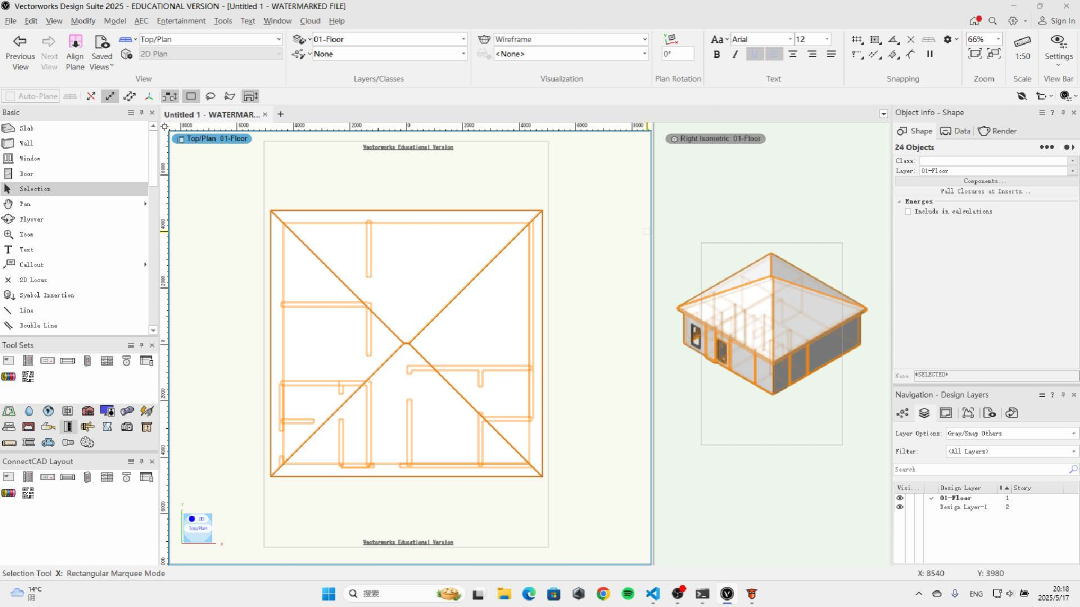Open the Modify menu
The image size is (1080, 607).
pyautogui.click(x=83, y=21)
